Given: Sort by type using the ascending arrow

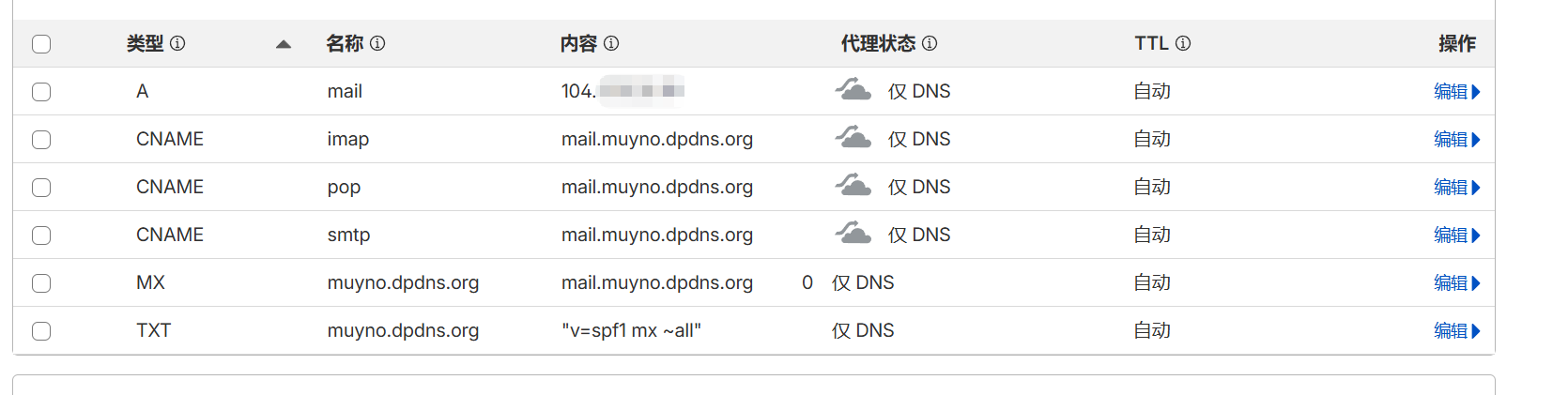Looking at the screenshot, I should coord(284,44).
